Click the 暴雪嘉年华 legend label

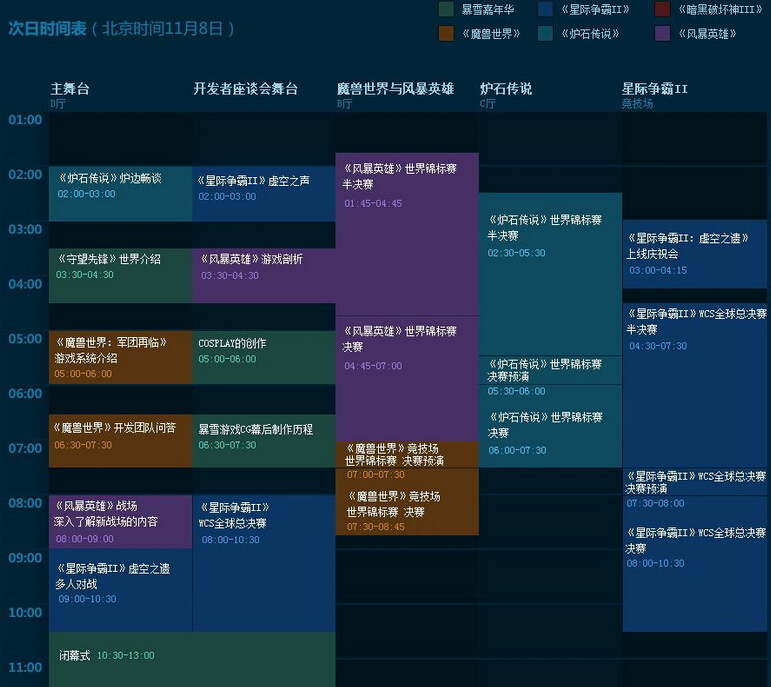487,9
